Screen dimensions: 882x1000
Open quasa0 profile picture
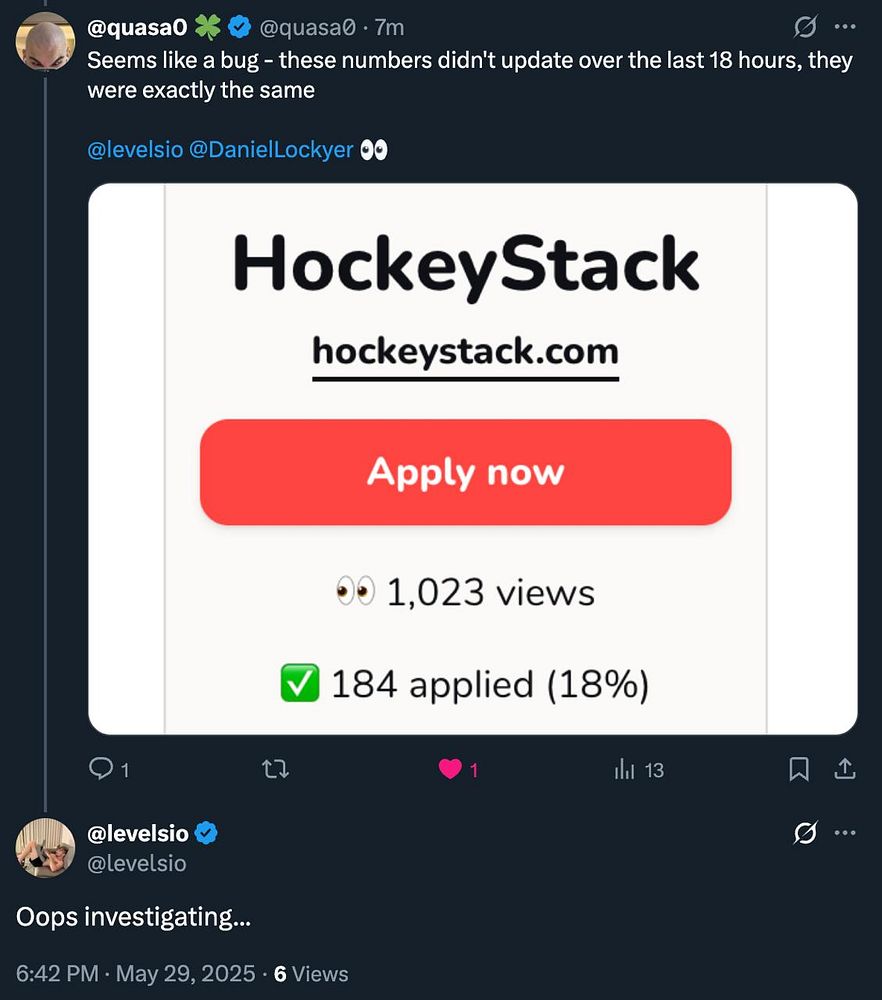45,42
